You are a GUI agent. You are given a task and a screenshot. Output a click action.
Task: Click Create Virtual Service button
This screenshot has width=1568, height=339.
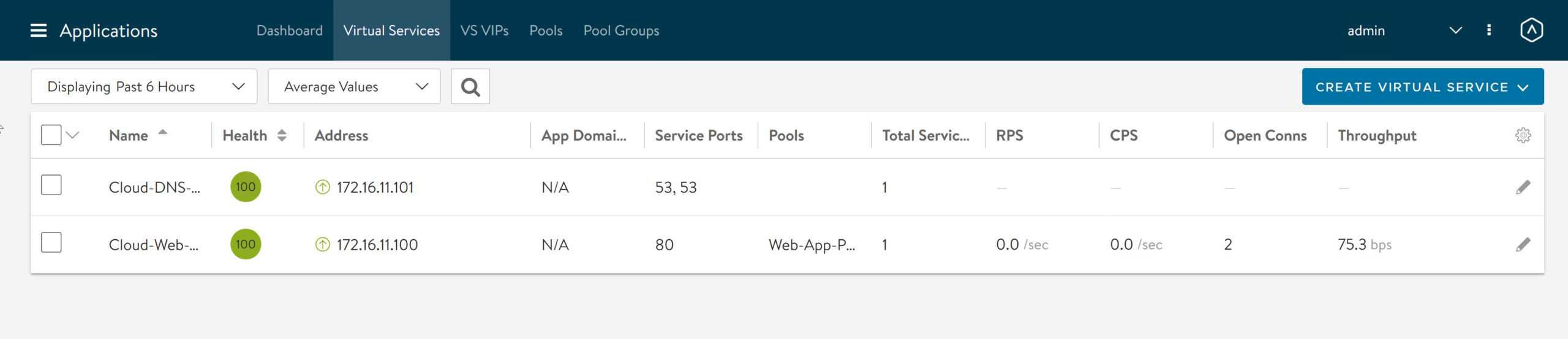pyautogui.click(x=1422, y=87)
